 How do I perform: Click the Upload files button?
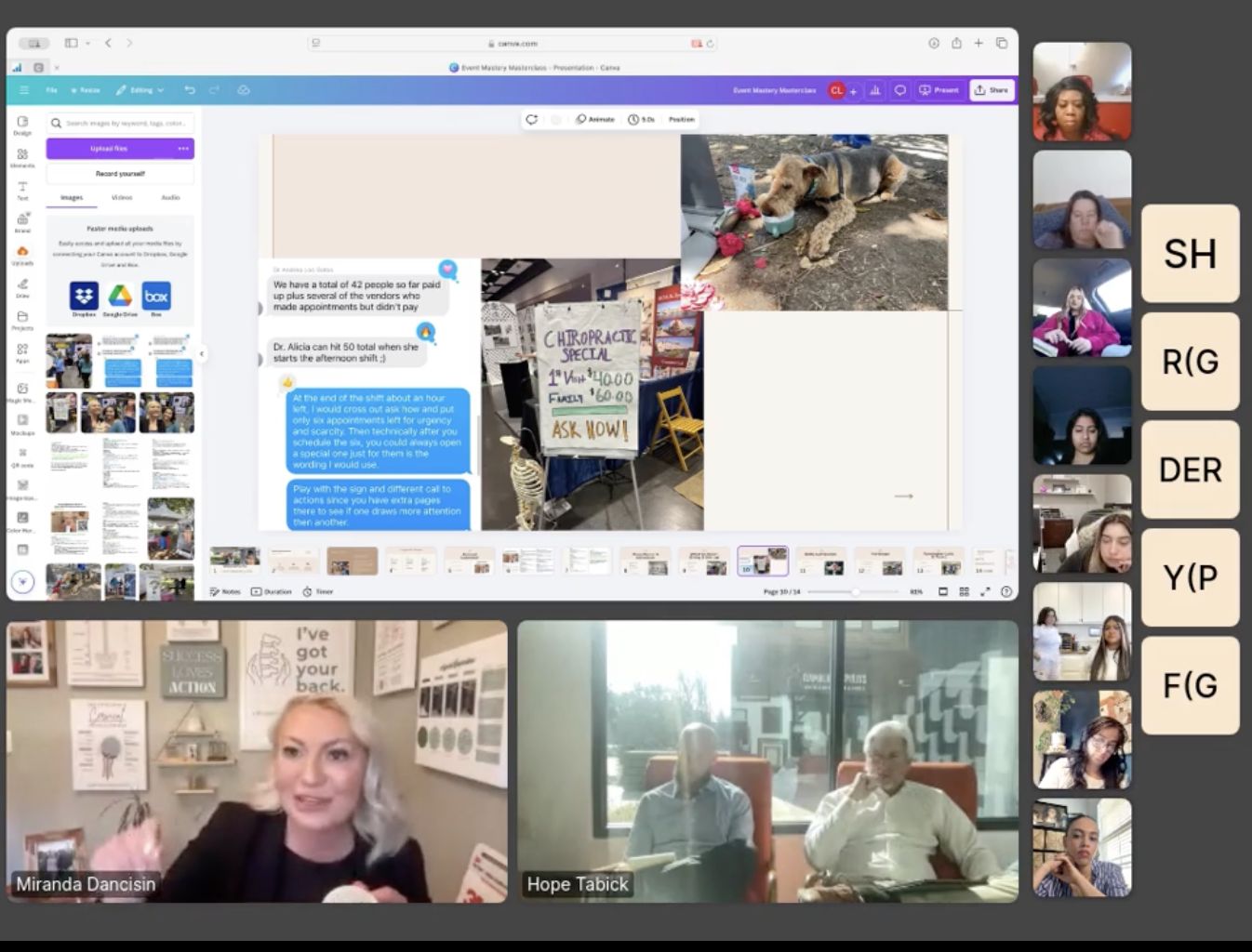pyautogui.click(x=110, y=149)
